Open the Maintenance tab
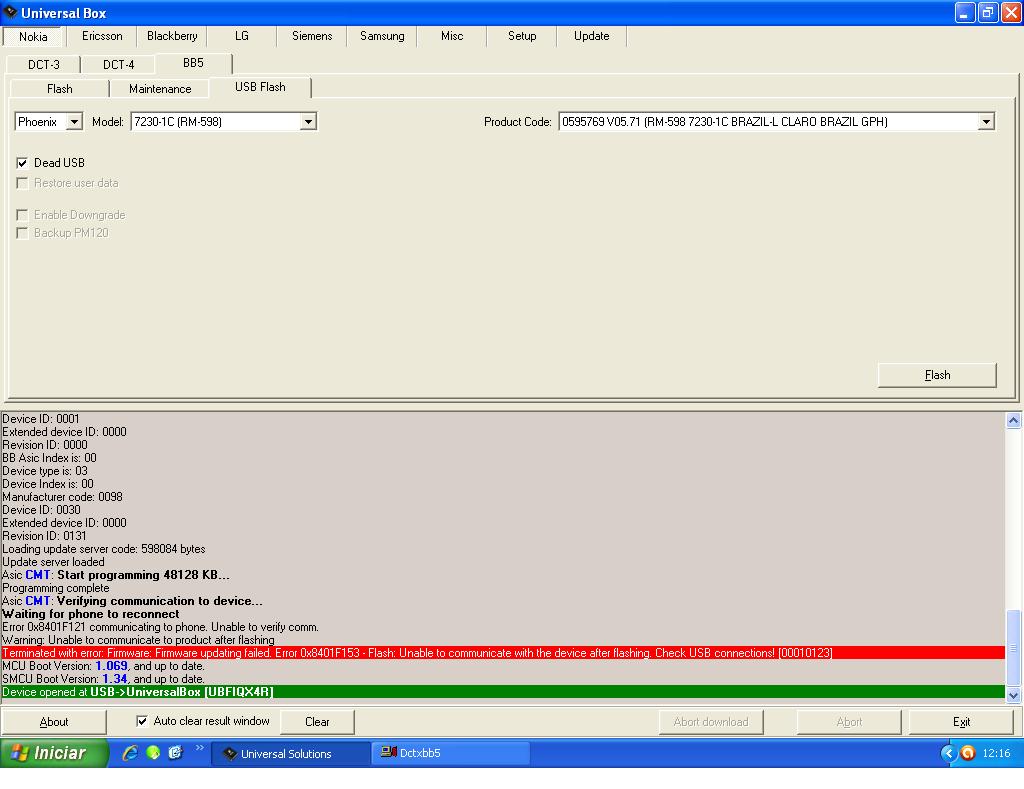The height and width of the screenshot is (789, 1024). [160, 89]
